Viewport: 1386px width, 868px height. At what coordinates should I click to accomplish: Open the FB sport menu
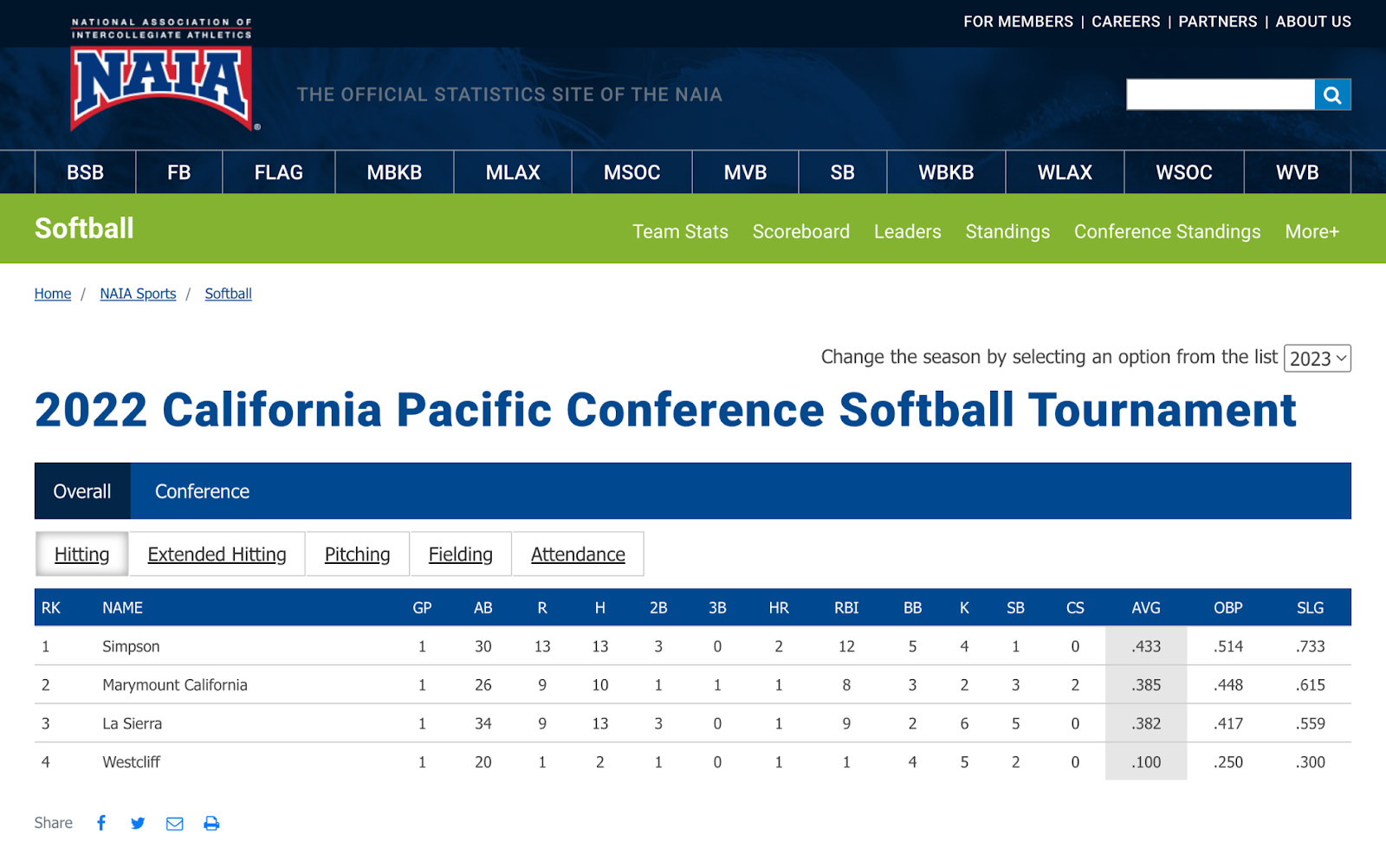click(x=178, y=172)
